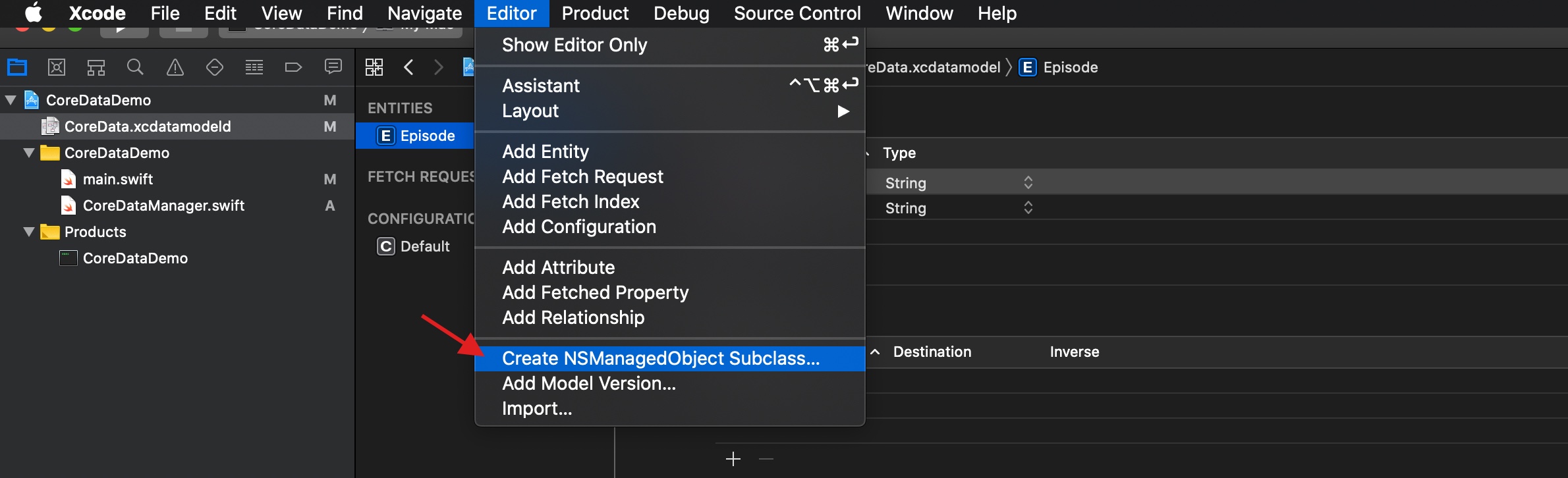Collapse the Products folder group
Image resolution: width=1568 pixels, height=478 pixels.
point(29,232)
